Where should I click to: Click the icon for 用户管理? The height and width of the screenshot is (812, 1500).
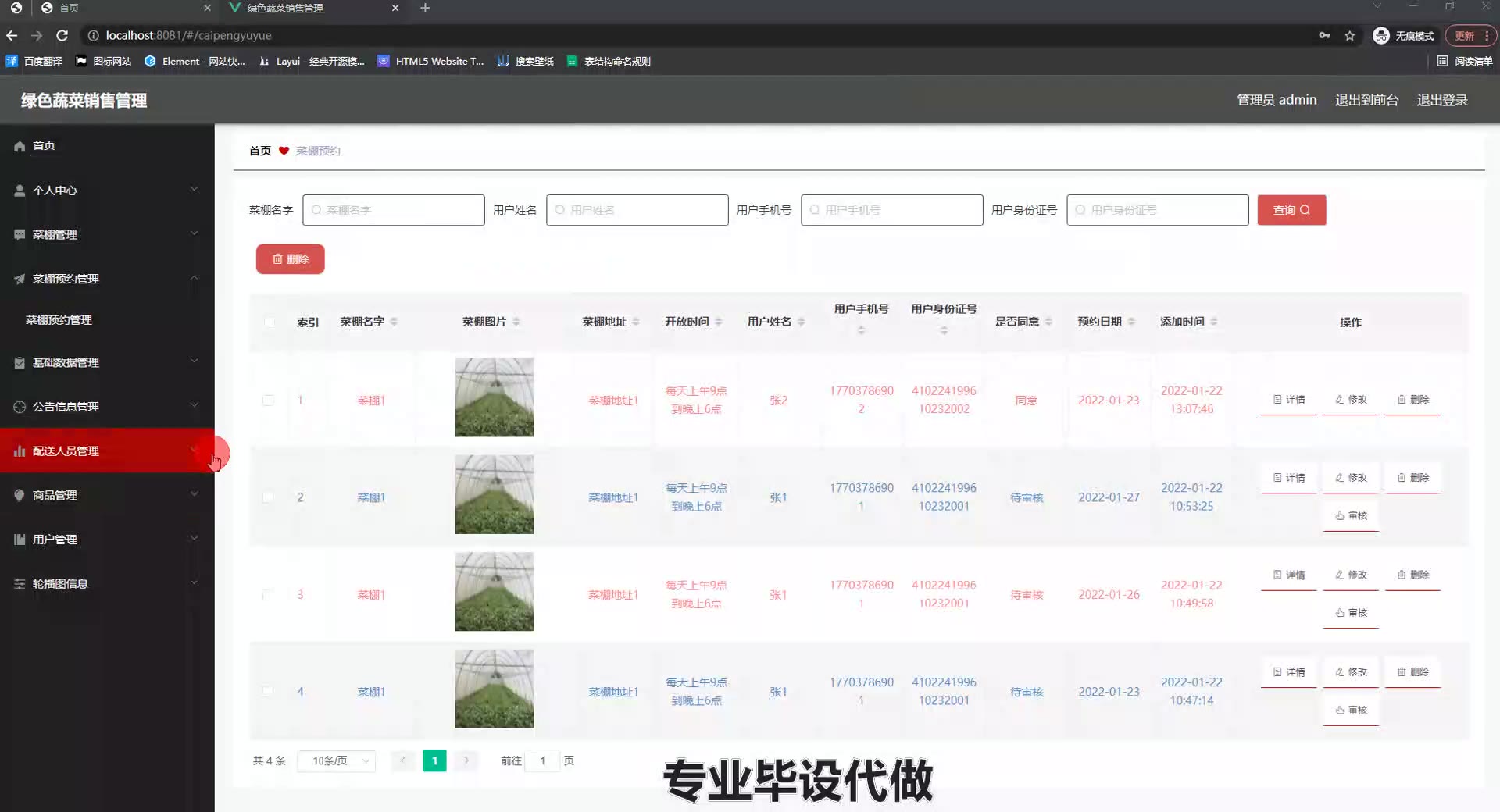pyautogui.click(x=20, y=540)
